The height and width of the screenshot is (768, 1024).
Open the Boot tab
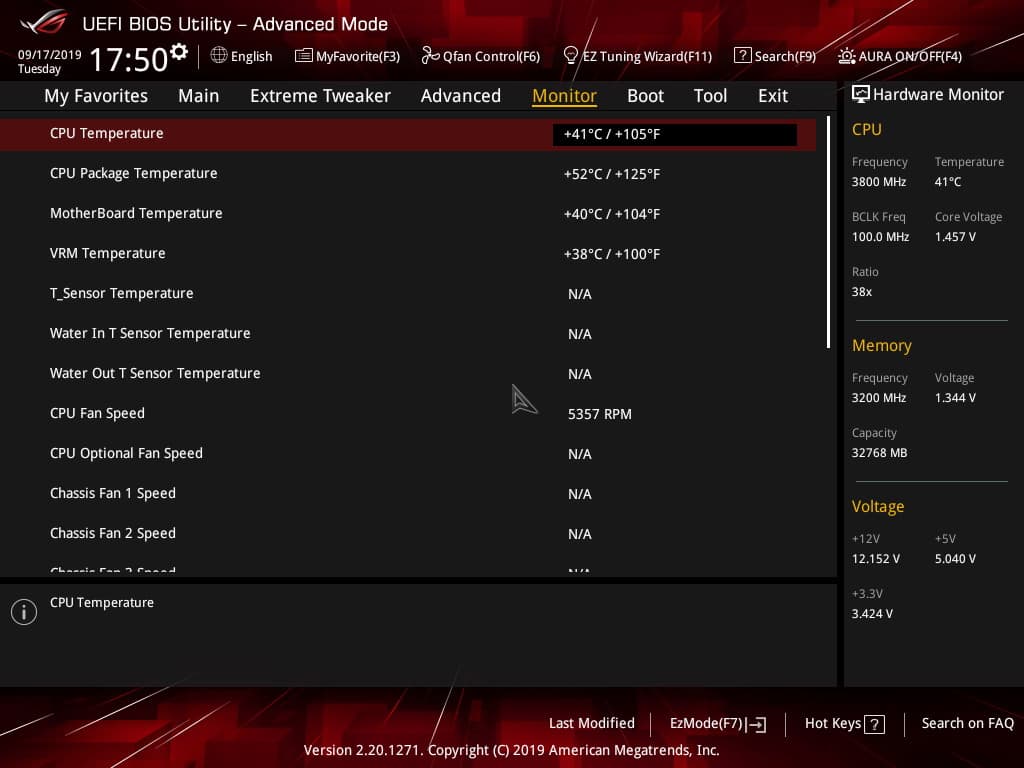click(x=645, y=96)
